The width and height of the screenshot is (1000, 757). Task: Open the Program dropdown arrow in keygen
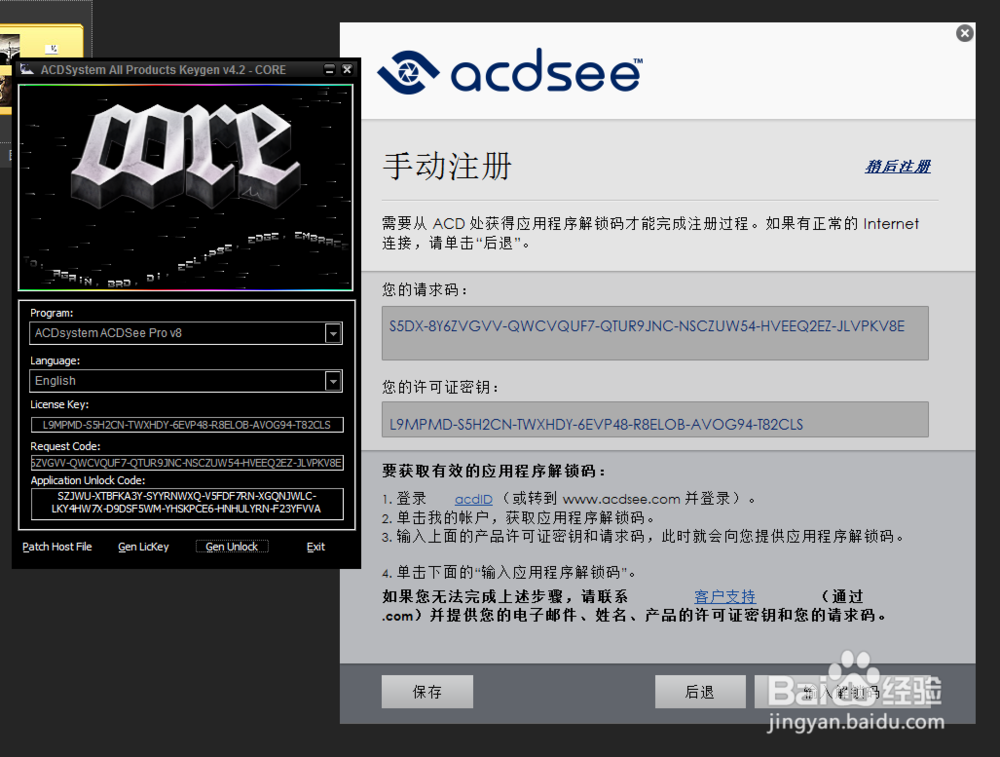click(x=333, y=333)
